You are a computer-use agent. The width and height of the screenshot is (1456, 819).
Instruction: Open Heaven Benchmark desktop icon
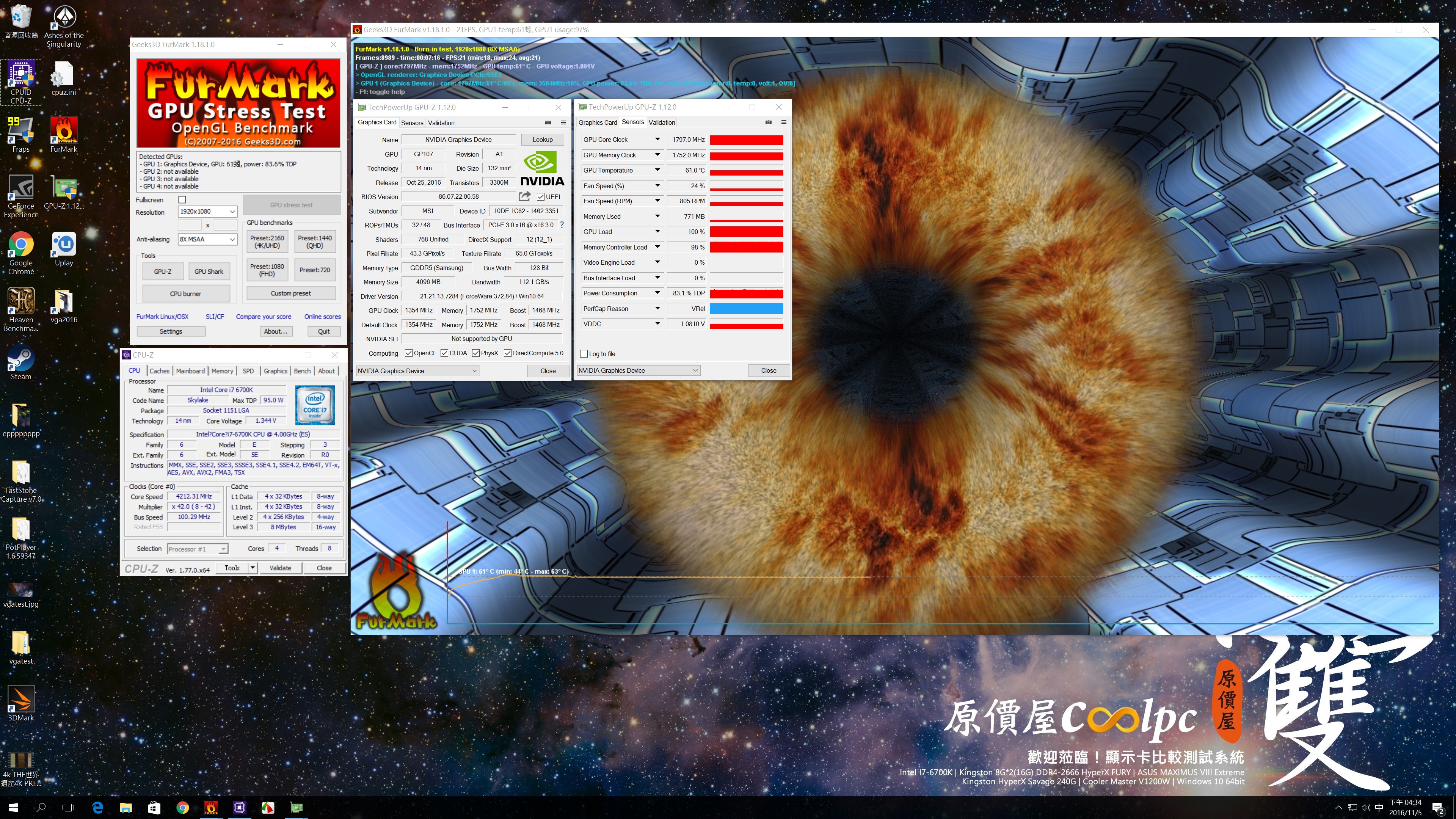pos(21,310)
